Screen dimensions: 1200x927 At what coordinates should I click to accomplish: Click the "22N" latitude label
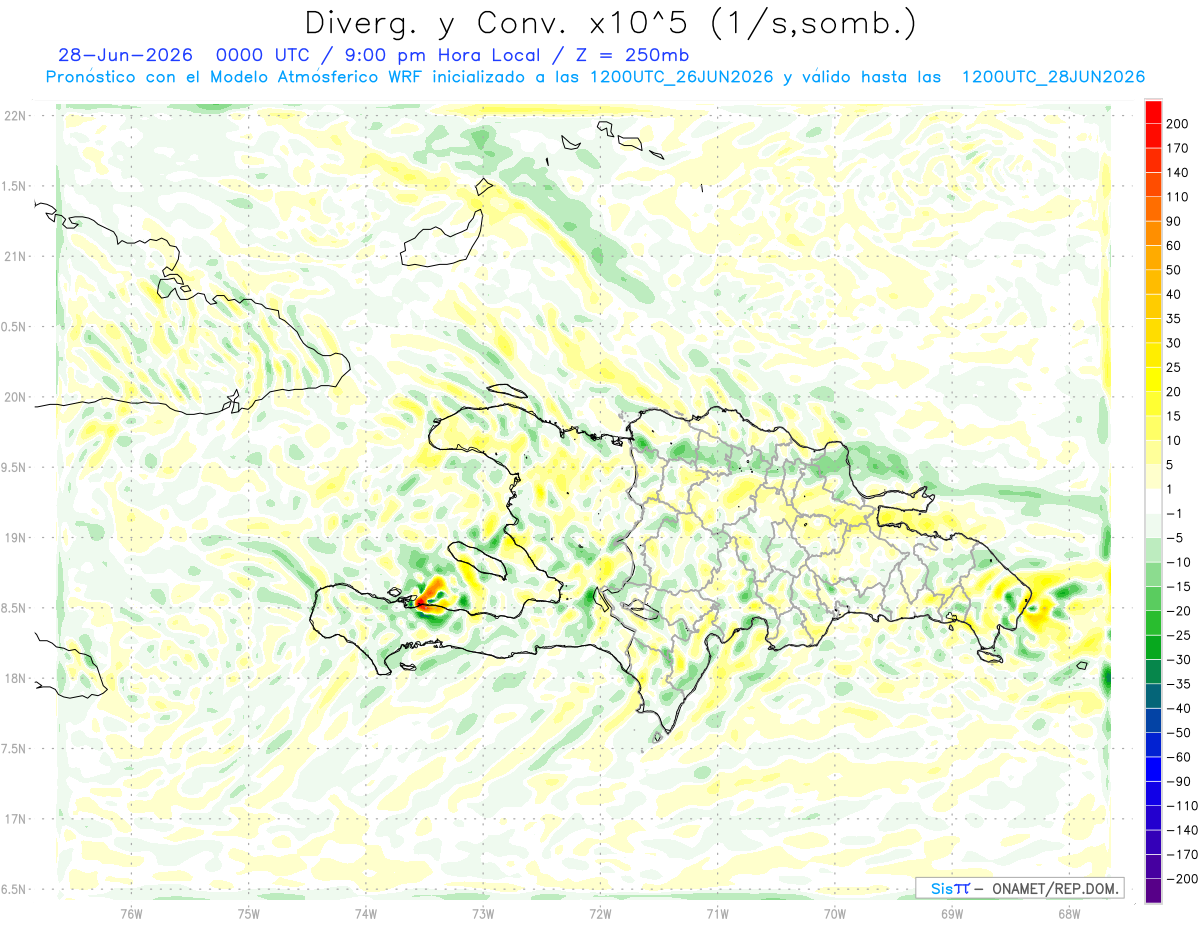coord(15,116)
